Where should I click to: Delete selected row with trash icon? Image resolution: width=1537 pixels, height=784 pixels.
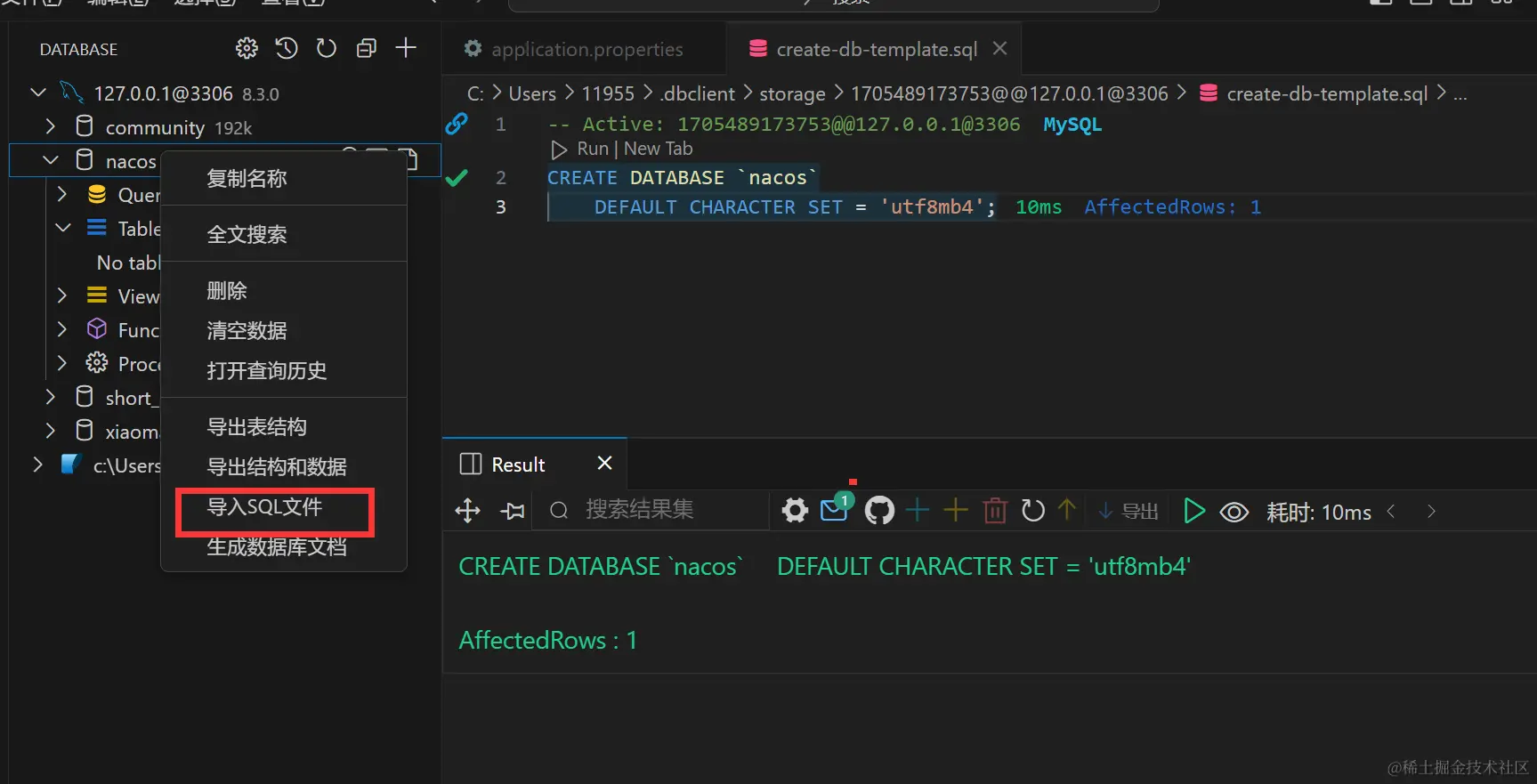[995, 510]
